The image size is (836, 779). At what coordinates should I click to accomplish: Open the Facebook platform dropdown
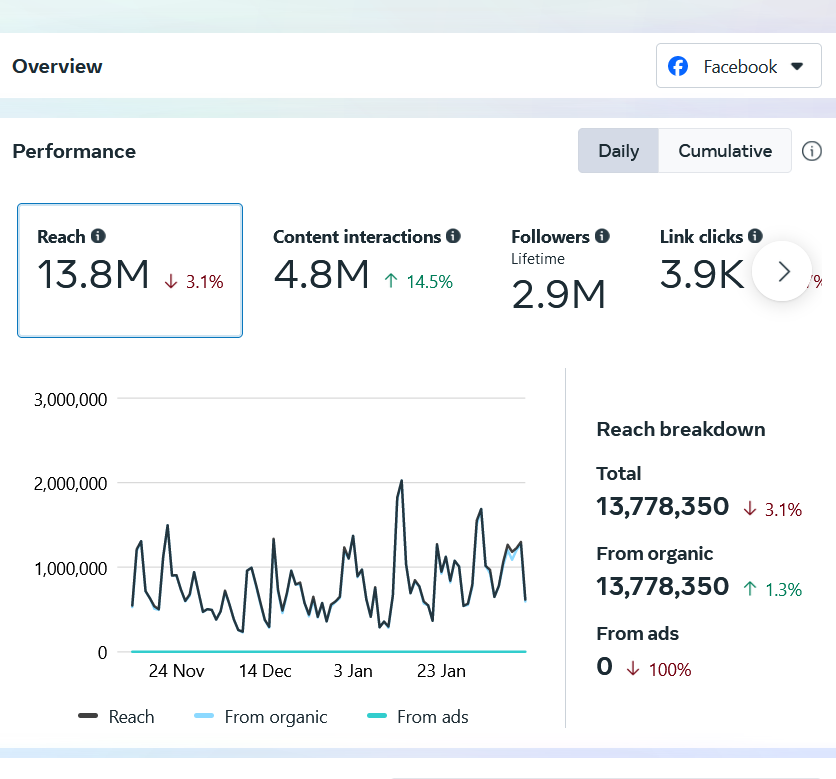pos(738,67)
